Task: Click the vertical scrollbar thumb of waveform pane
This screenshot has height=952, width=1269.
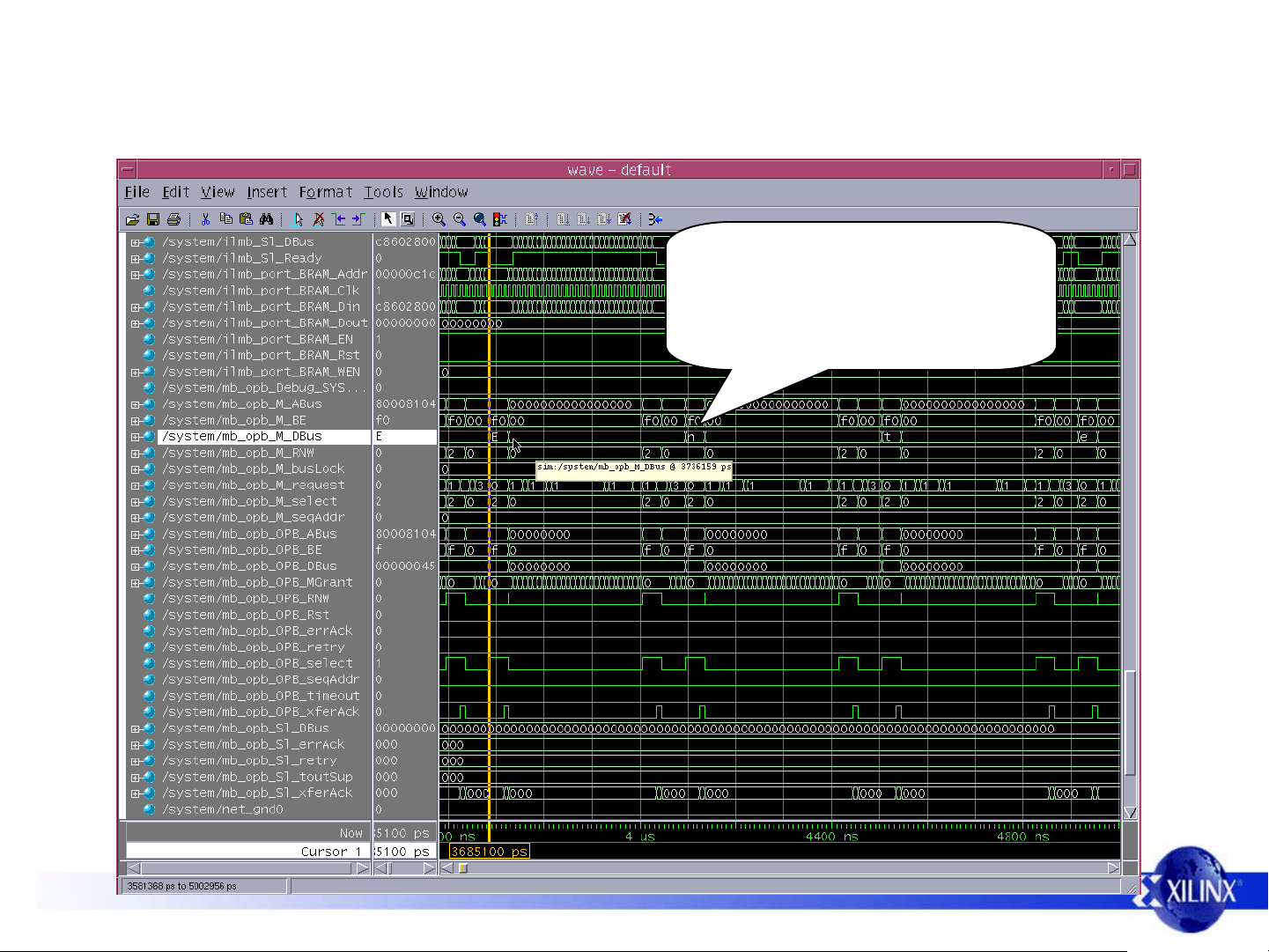Action: 1131,723
